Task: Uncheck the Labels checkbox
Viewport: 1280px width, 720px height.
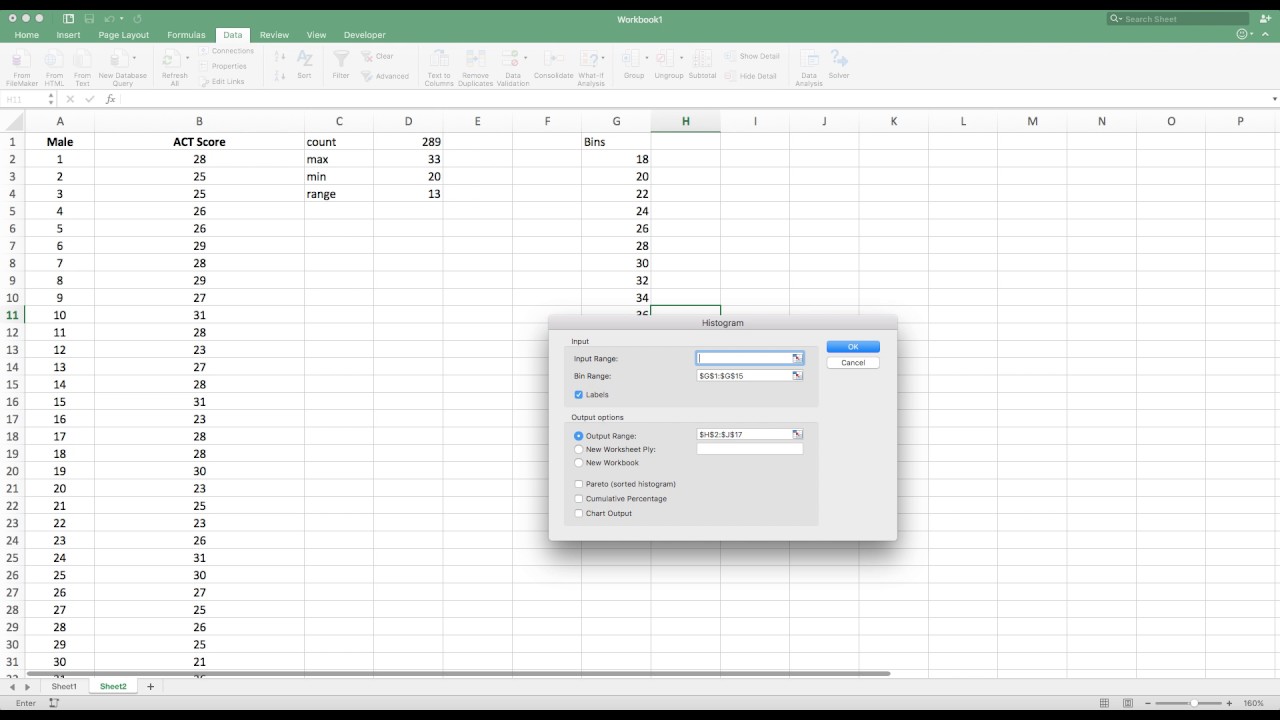Action: point(578,395)
